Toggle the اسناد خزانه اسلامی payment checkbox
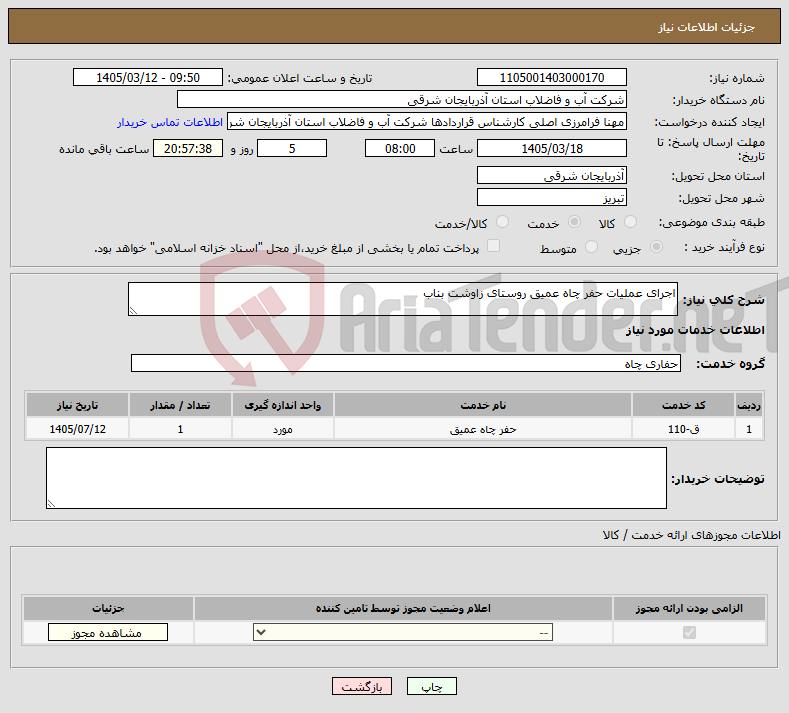This screenshot has width=789, height=713. click(x=494, y=246)
